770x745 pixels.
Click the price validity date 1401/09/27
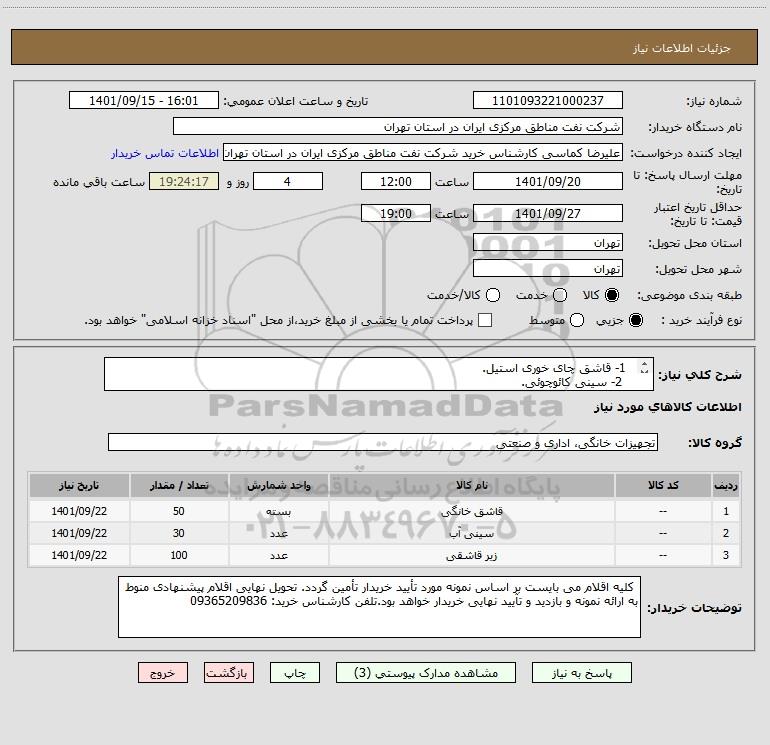tap(548, 213)
